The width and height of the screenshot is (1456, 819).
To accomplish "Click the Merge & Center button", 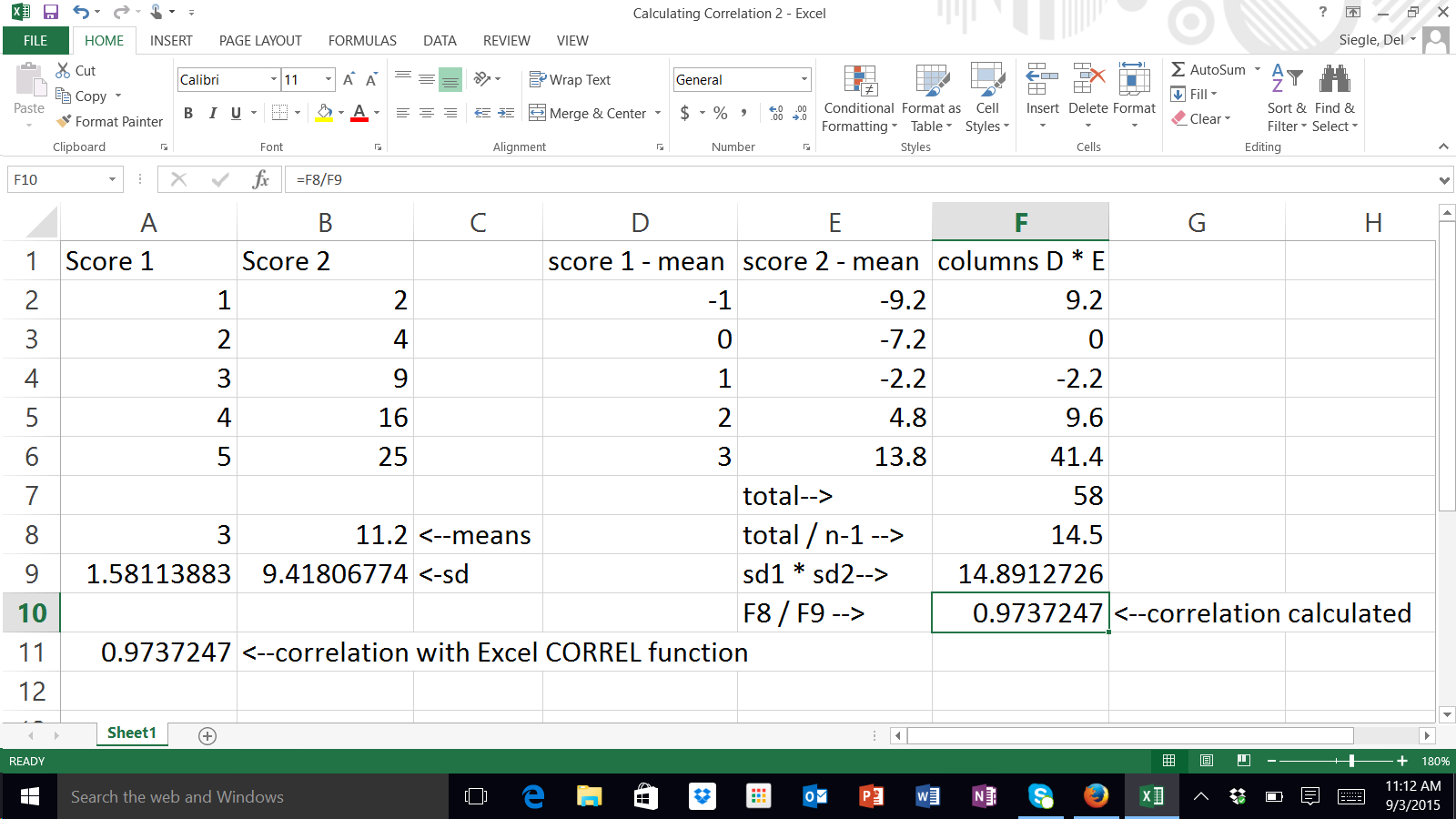I will click(x=588, y=113).
